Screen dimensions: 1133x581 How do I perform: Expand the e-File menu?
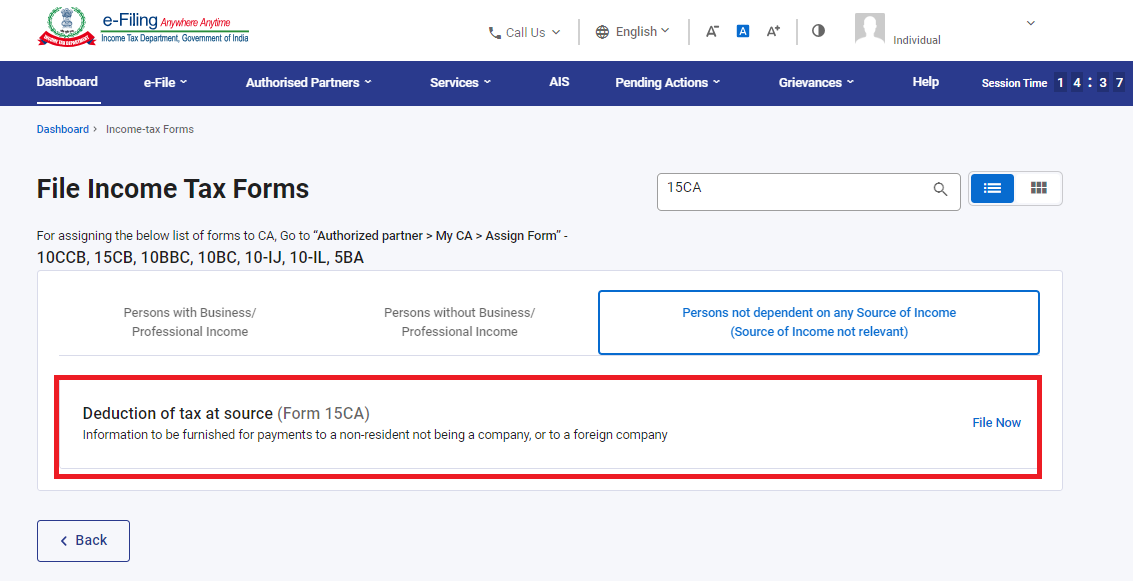click(x=165, y=83)
